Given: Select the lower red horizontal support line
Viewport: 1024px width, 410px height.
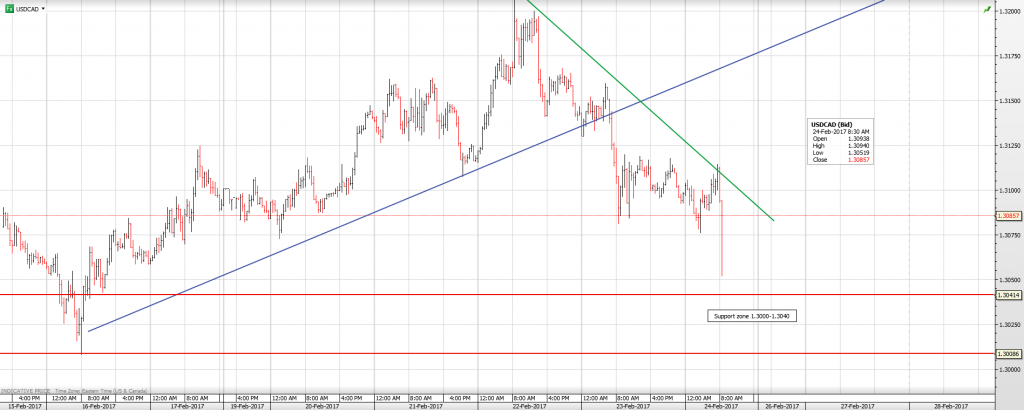Looking at the screenshot, I should click(500, 353).
